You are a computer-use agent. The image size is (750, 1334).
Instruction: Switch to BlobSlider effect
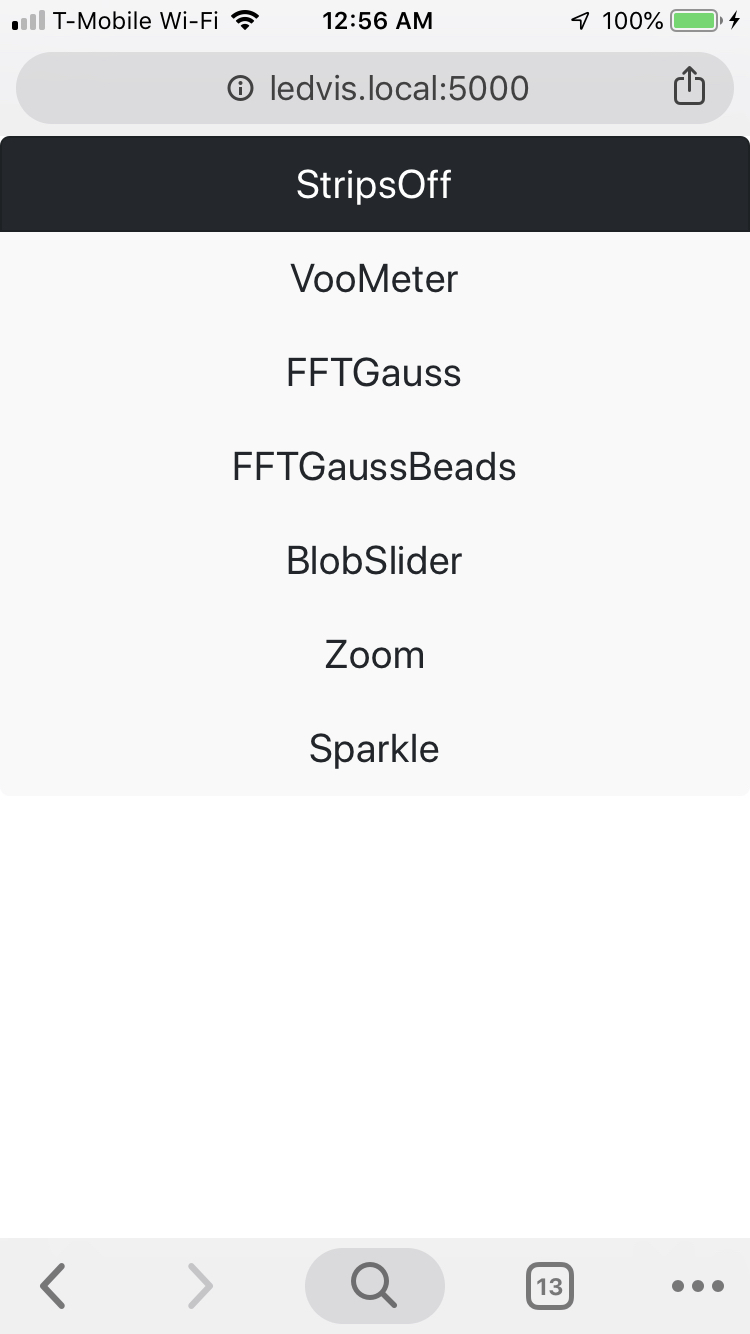(x=375, y=560)
